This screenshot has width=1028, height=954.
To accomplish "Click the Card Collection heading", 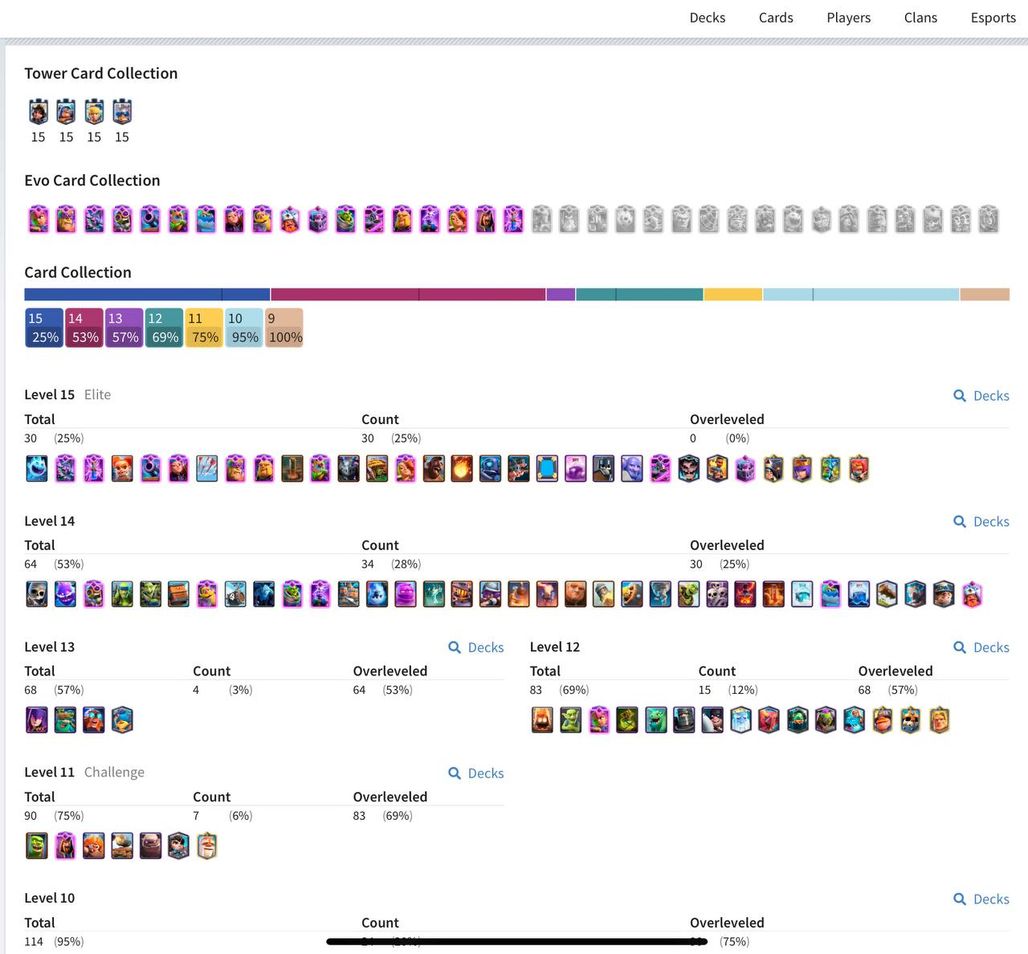I will pyautogui.click(x=78, y=272).
